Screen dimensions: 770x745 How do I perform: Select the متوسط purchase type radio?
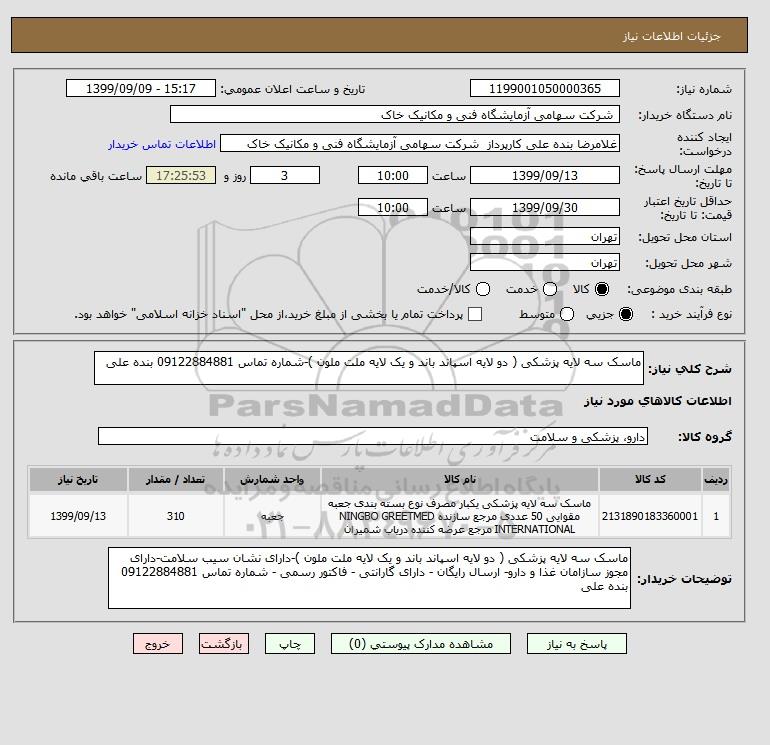(567, 314)
